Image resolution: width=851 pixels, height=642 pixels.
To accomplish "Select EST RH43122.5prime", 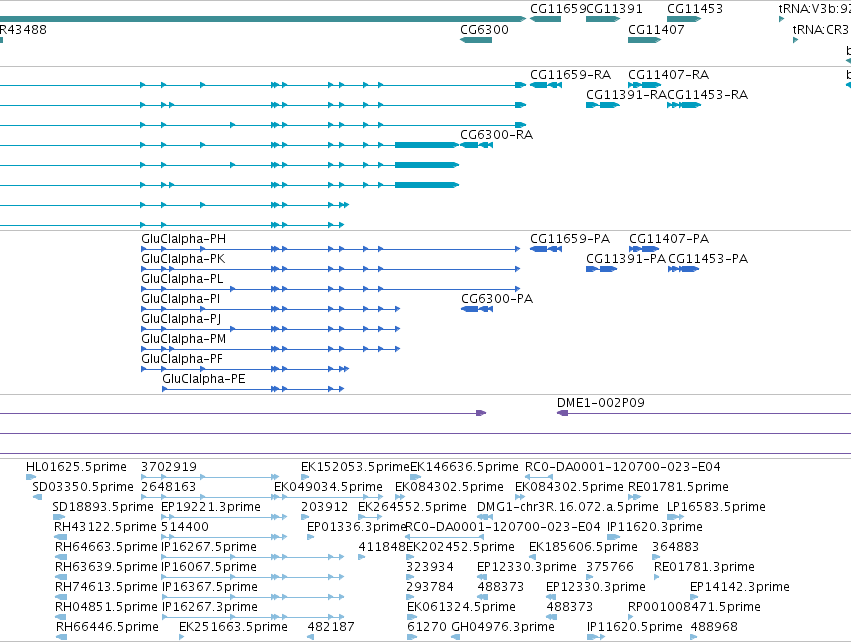I will coord(105,527).
